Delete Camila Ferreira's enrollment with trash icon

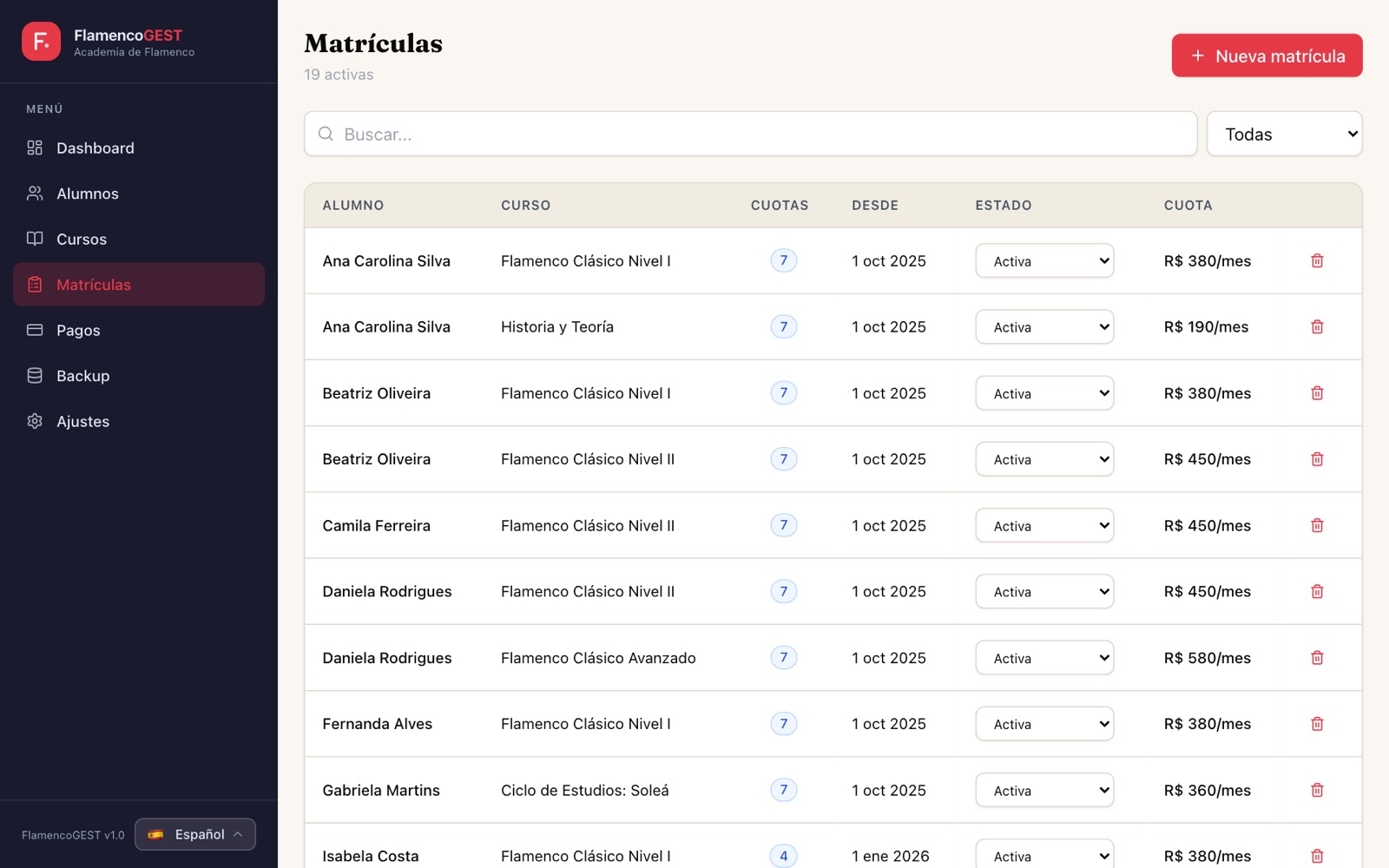coord(1317,525)
